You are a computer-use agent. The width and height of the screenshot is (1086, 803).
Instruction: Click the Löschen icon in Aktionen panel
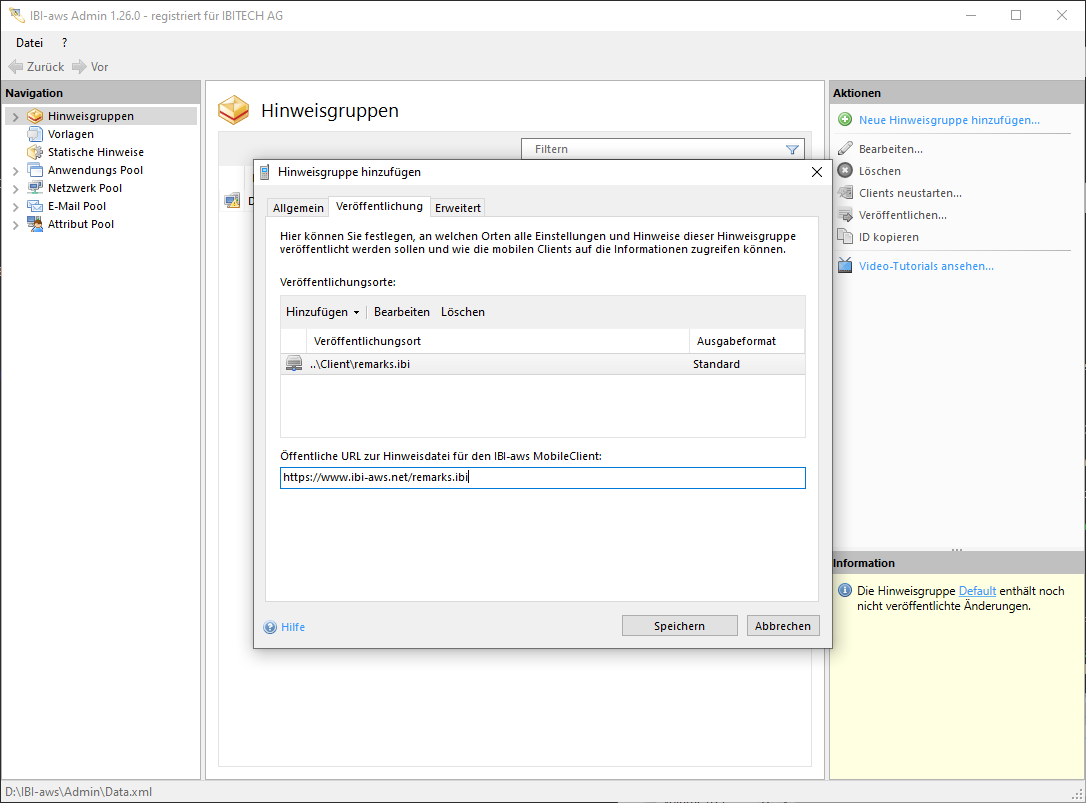pos(844,171)
